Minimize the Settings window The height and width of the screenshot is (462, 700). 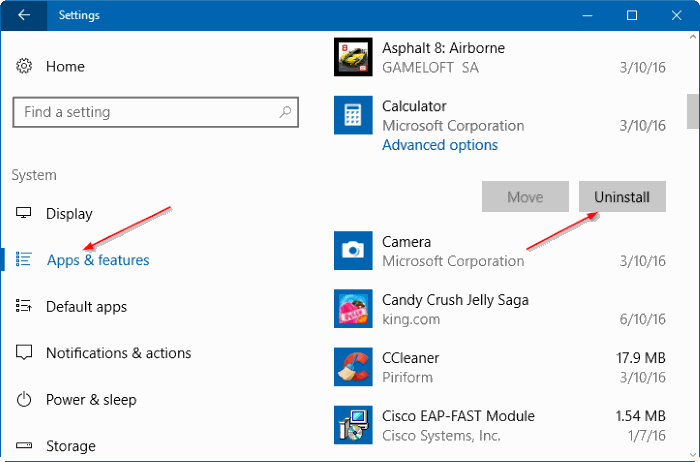(x=588, y=15)
